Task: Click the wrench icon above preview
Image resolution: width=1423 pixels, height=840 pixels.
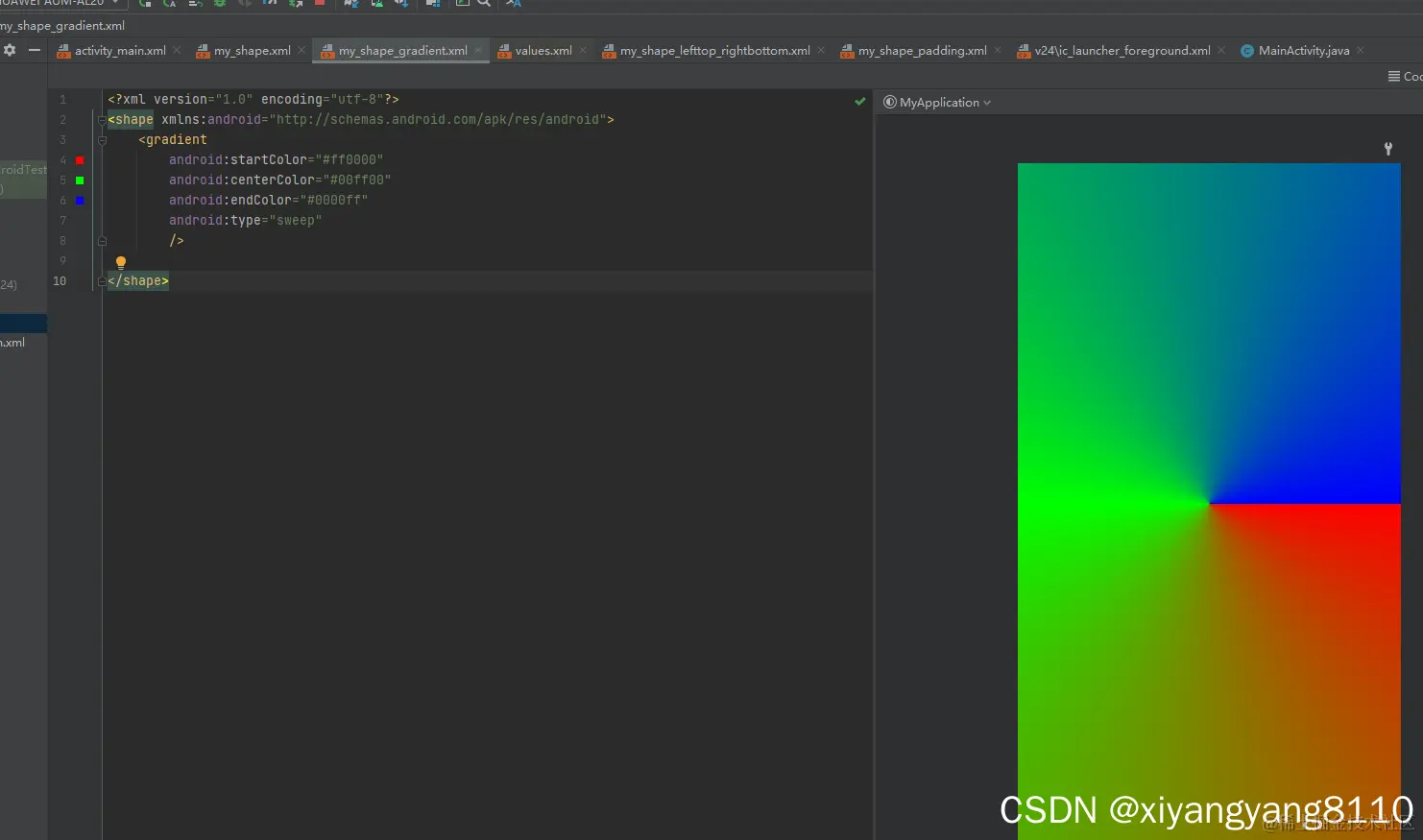Action: point(1388,149)
